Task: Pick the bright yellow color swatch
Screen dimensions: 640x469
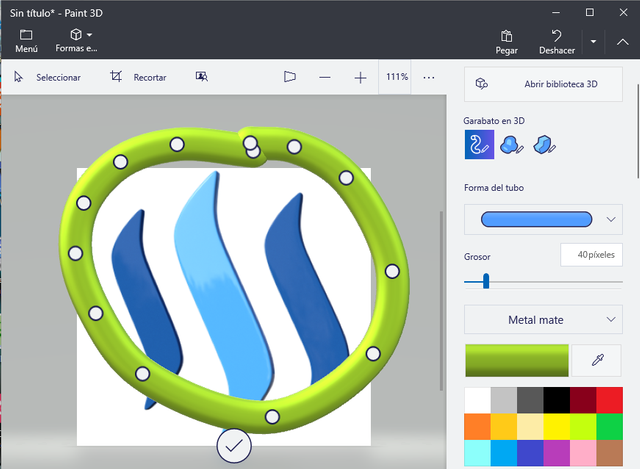Action: point(557,427)
